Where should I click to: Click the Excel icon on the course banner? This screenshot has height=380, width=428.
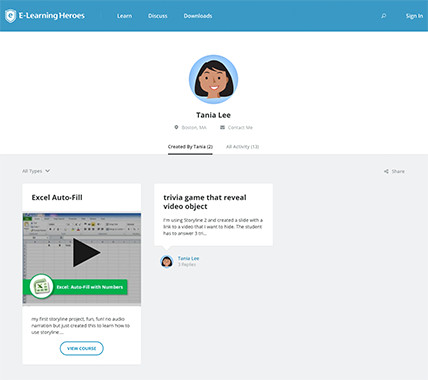click(41, 286)
